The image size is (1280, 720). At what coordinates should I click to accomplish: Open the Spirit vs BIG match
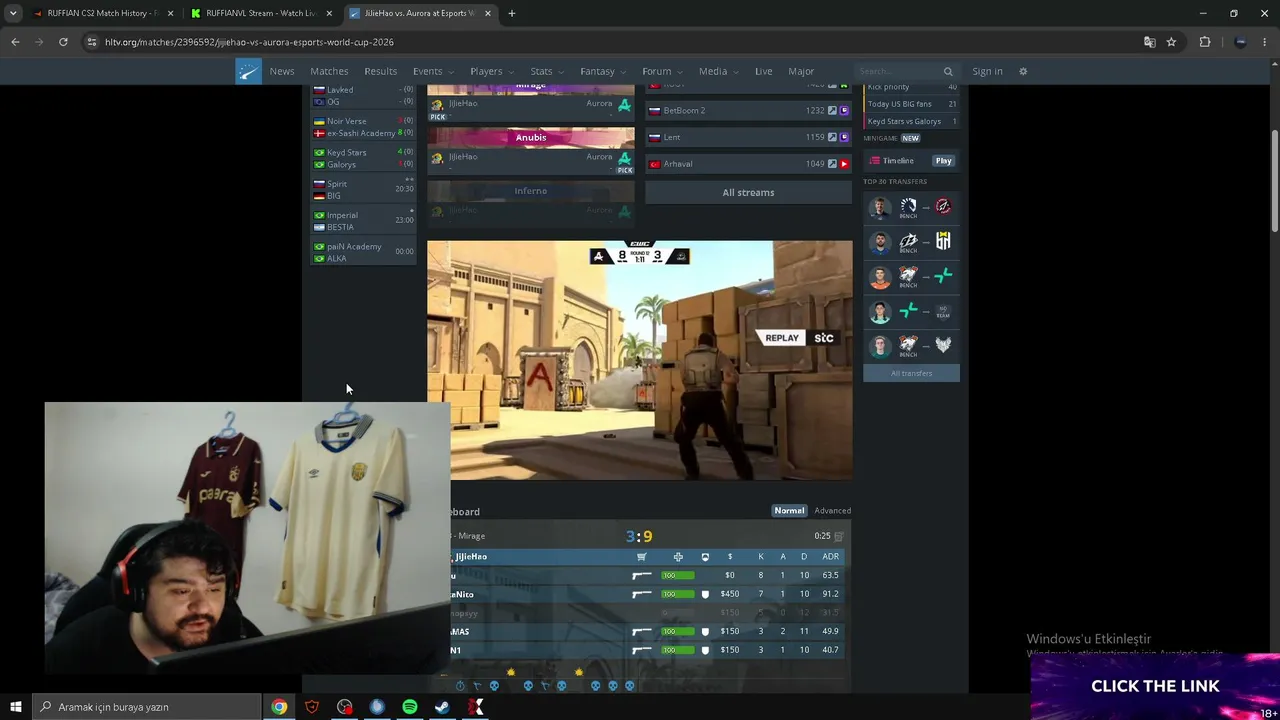tap(364, 189)
